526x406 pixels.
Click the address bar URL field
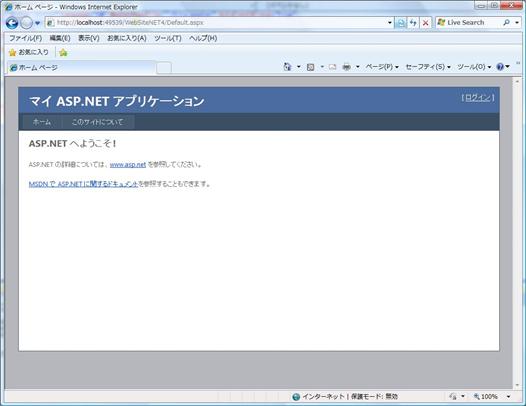[x=216, y=22]
